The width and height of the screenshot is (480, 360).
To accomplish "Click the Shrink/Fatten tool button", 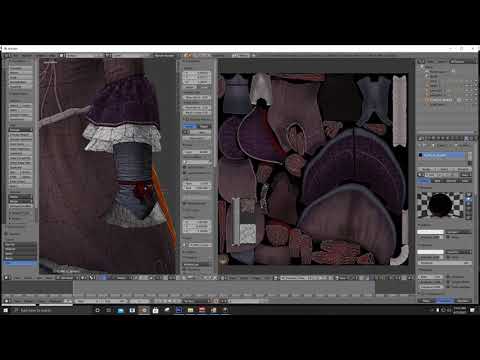I will [x=20, y=82].
